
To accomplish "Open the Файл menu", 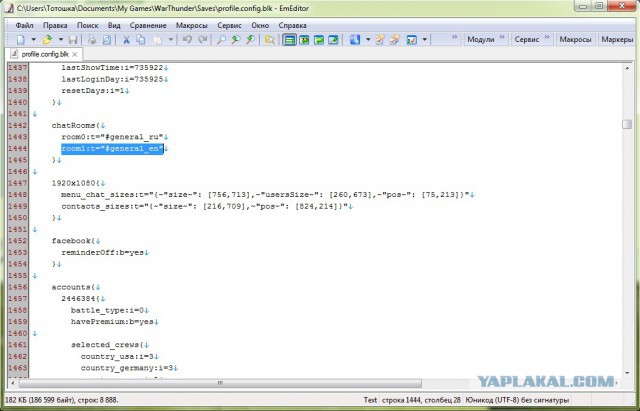I will click(24, 25).
